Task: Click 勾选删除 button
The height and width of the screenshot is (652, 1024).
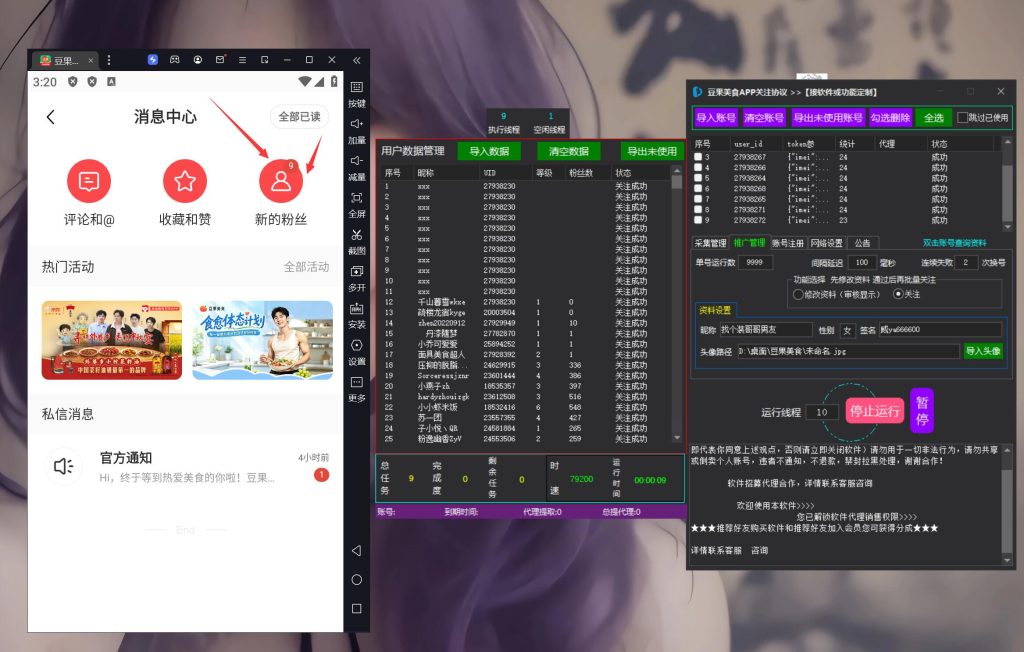Action: (890, 118)
